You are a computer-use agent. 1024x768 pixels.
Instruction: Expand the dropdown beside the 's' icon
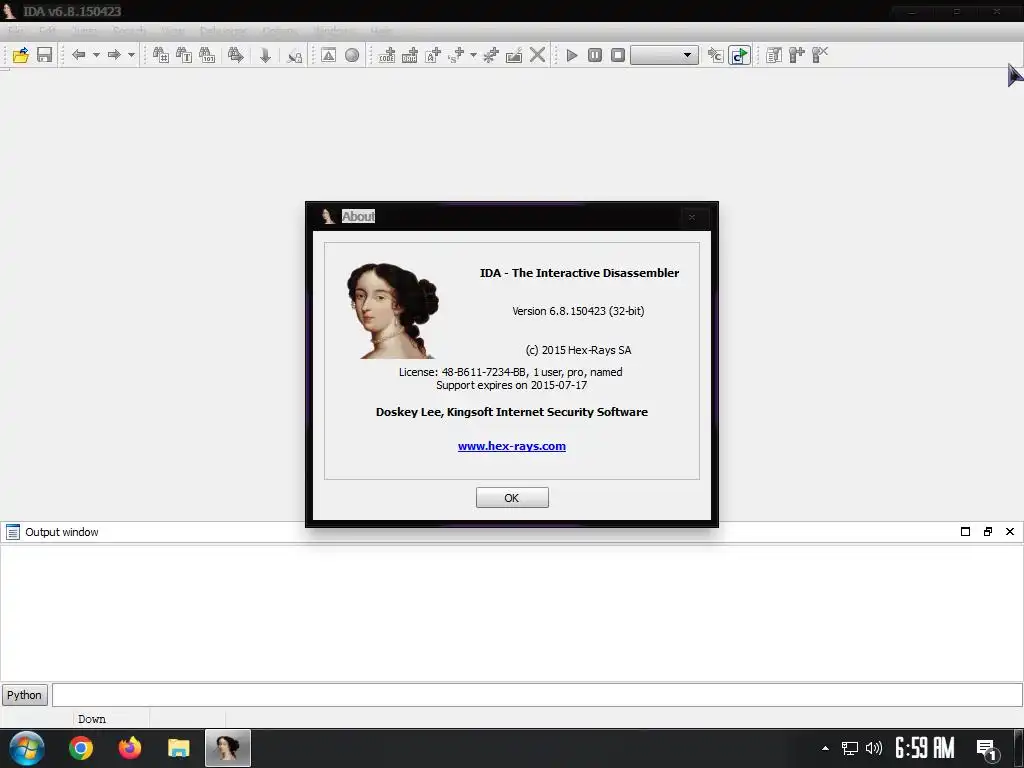(473, 55)
